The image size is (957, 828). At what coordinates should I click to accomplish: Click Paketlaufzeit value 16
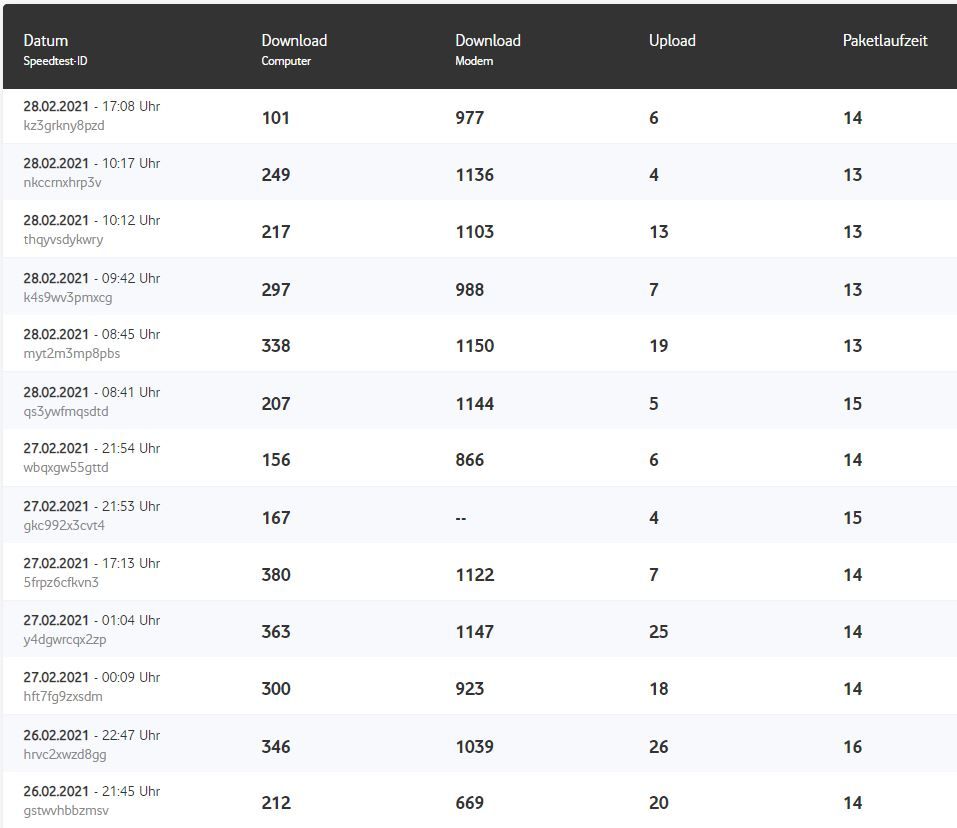(853, 747)
